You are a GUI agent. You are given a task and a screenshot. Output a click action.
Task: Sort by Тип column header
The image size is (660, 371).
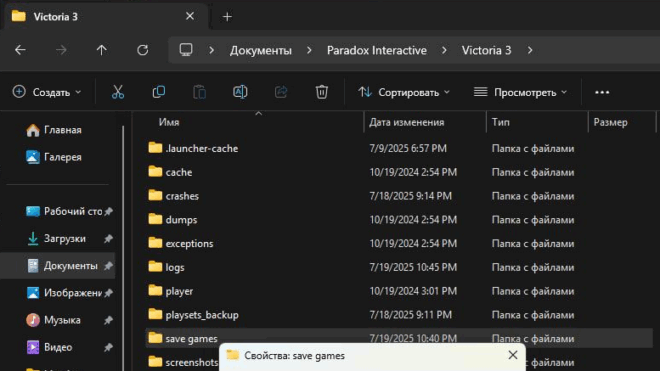click(x=500, y=122)
